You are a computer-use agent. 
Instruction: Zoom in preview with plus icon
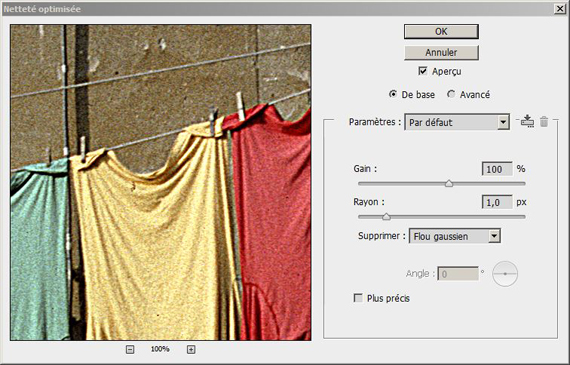click(191, 349)
